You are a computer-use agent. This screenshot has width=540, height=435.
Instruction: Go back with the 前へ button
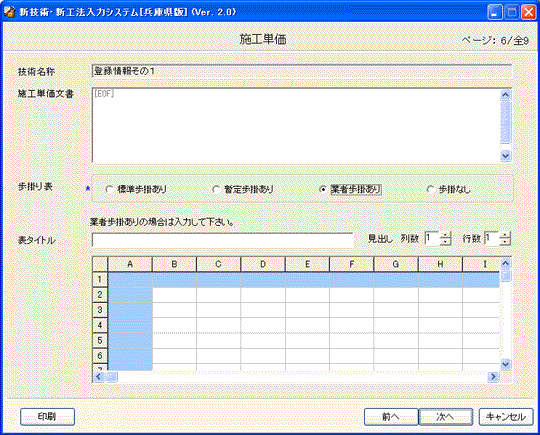[391, 417]
